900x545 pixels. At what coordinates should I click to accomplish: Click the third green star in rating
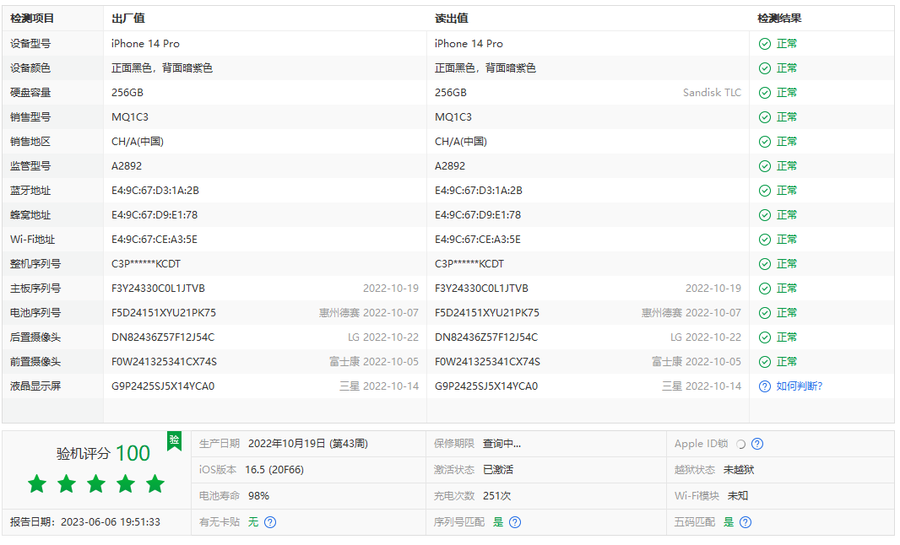click(96, 484)
